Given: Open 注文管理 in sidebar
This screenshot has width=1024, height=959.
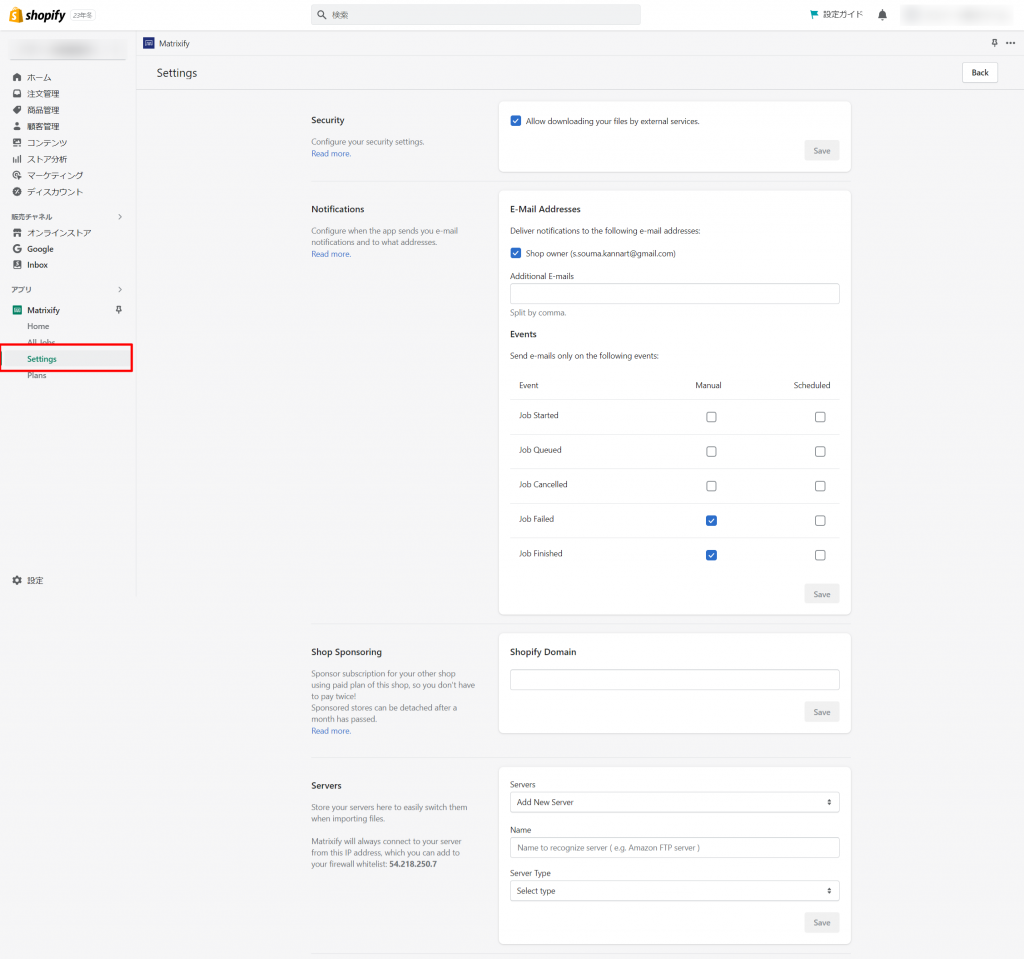Looking at the screenshot, I should coord(43,93).
